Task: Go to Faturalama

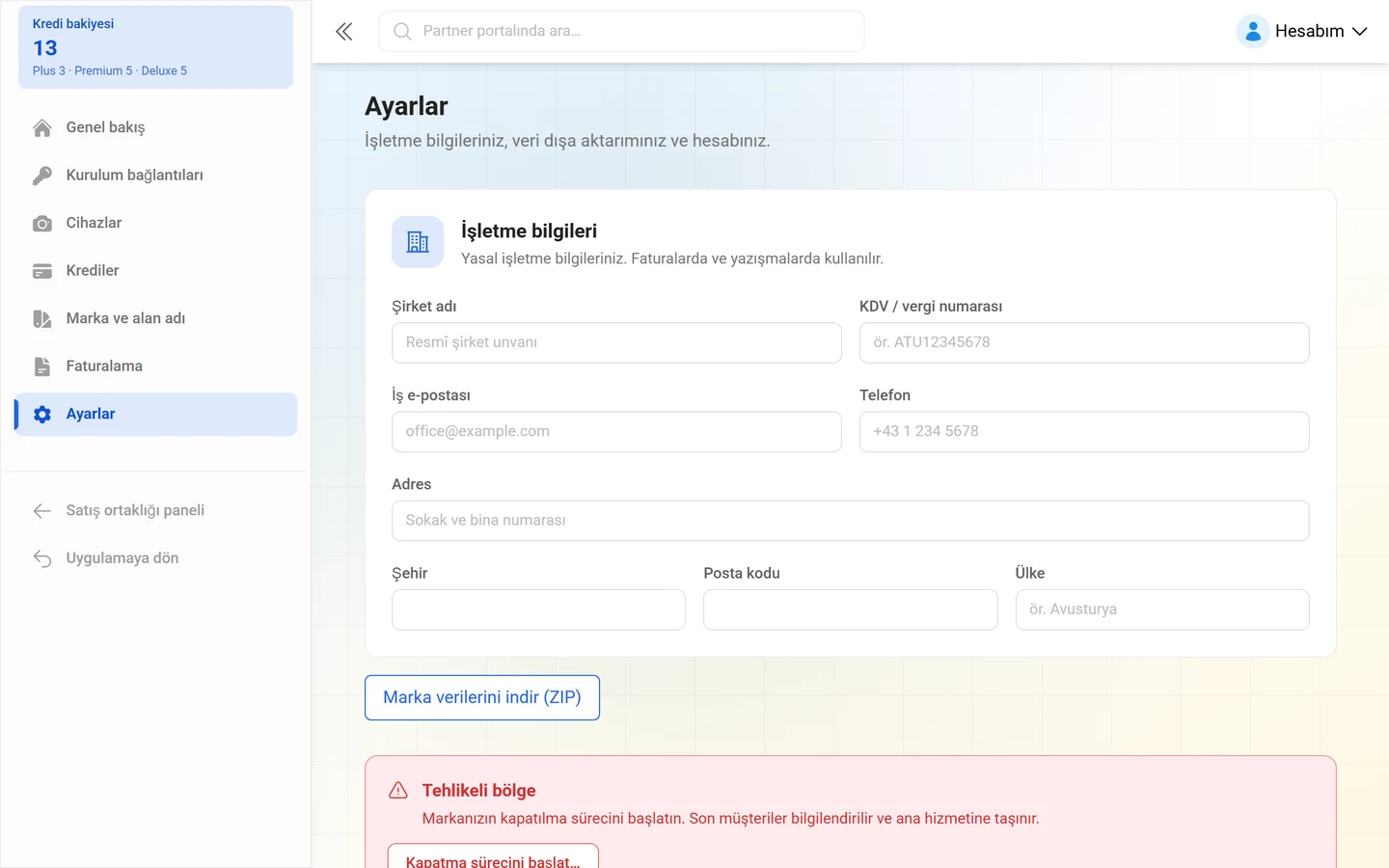Action: click(155, 366)
